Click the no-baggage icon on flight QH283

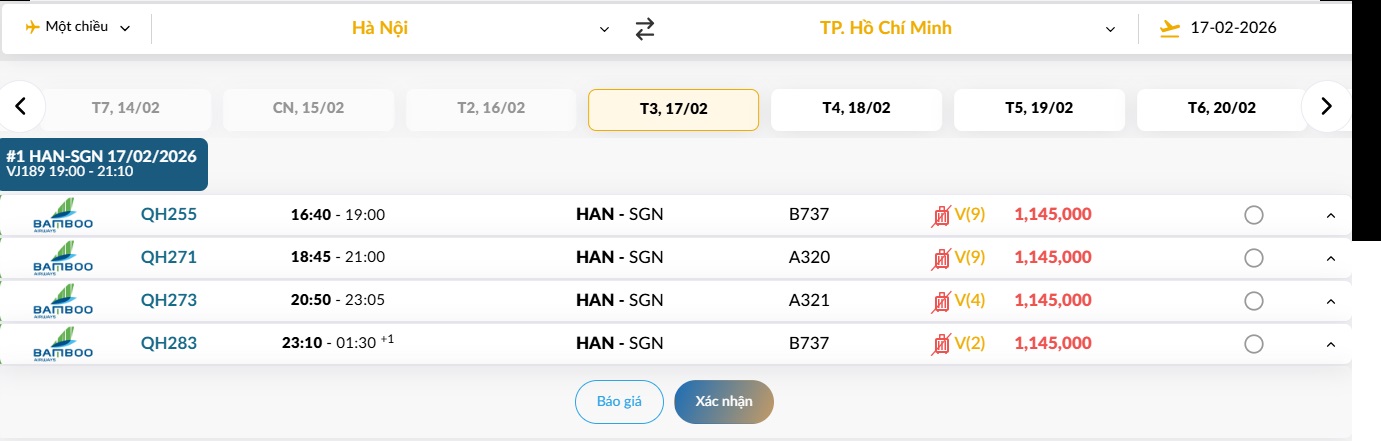coord(940,344)
